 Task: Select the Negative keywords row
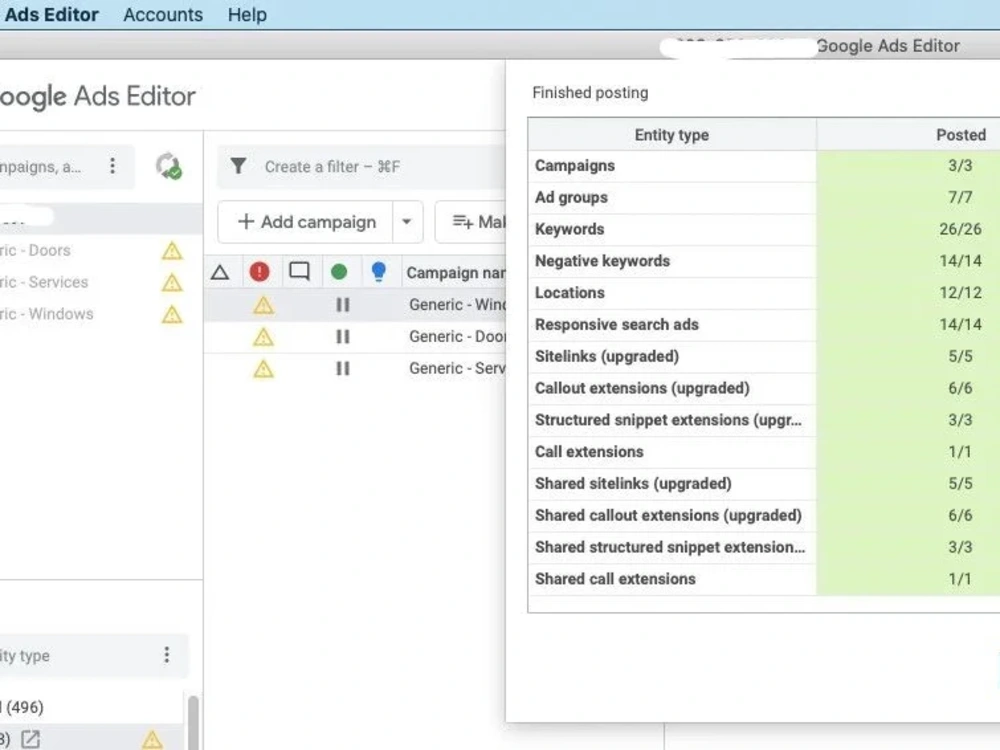(x=764, y=261)
